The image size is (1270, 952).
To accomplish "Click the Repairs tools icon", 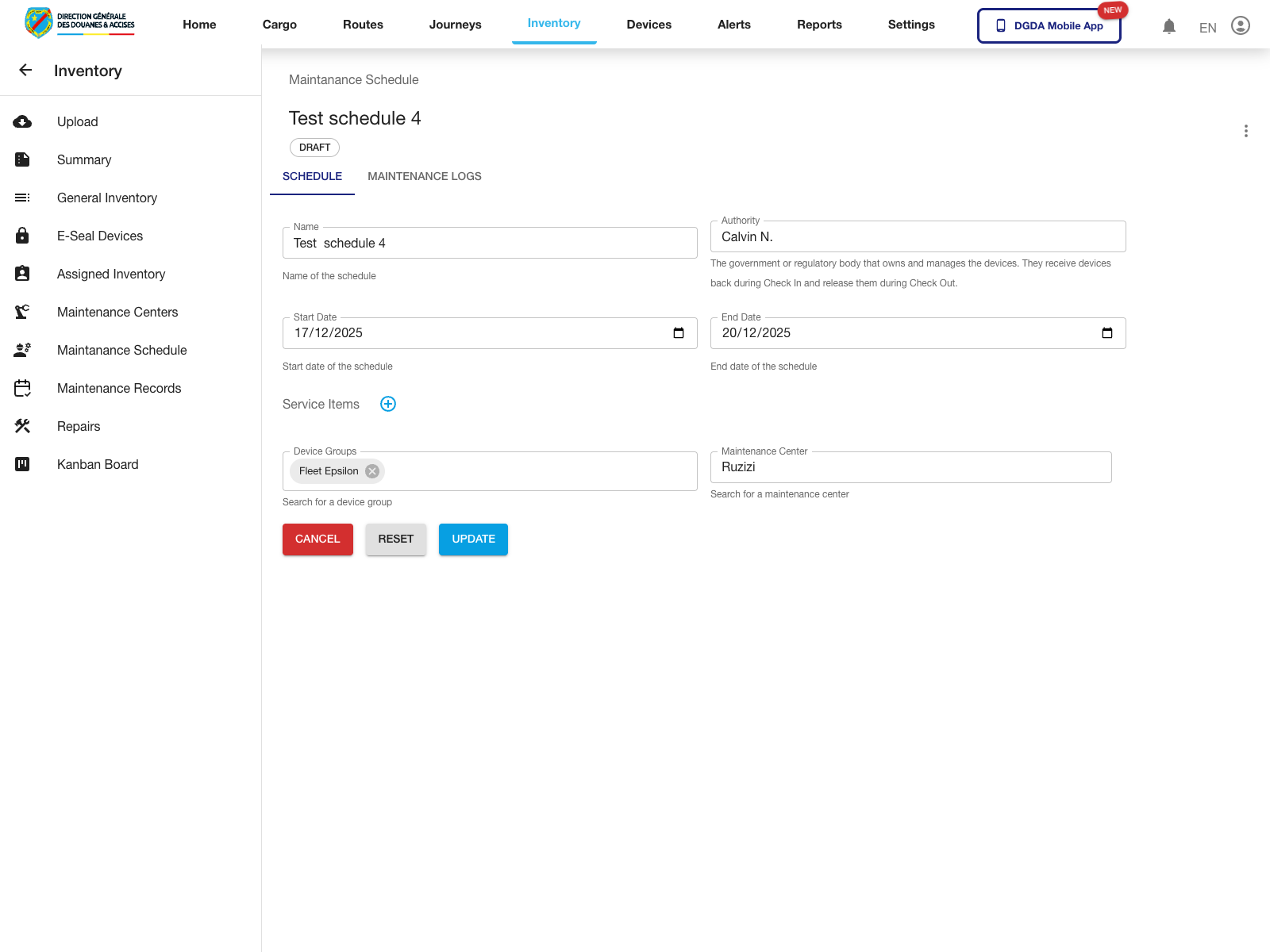I will coord(22,427).
